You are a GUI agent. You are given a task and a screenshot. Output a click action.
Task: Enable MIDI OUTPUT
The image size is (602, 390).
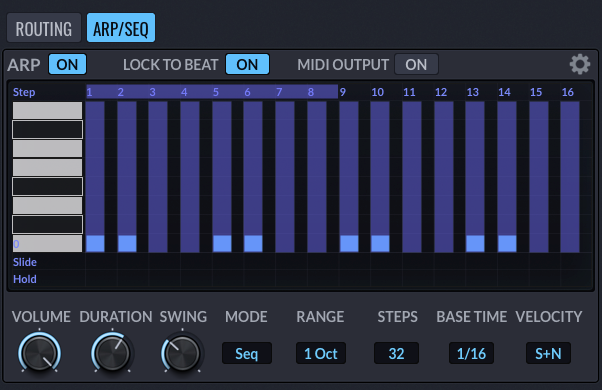pyautogui.click(x=416, y=64)
